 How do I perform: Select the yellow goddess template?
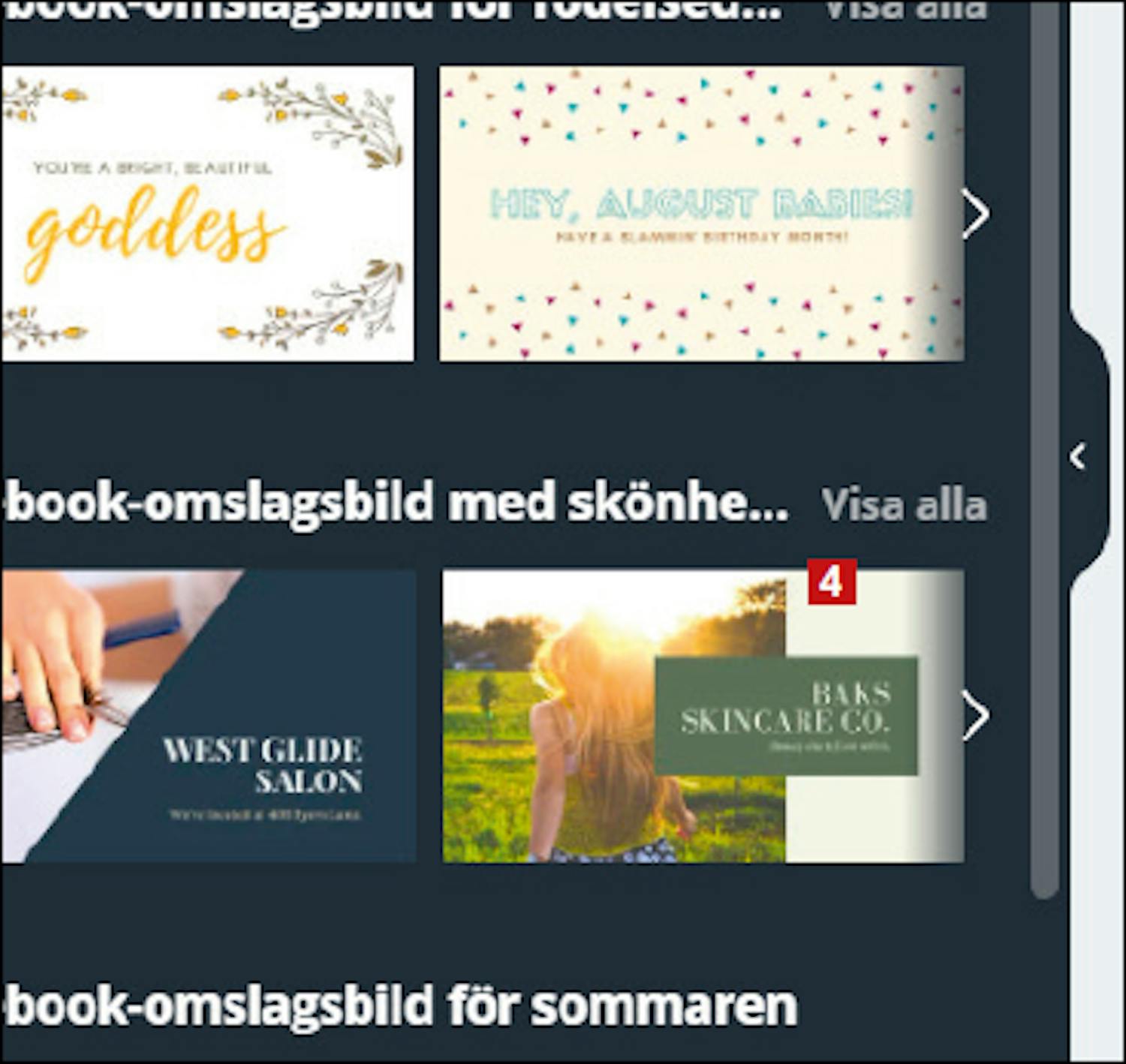click(208, 214)
